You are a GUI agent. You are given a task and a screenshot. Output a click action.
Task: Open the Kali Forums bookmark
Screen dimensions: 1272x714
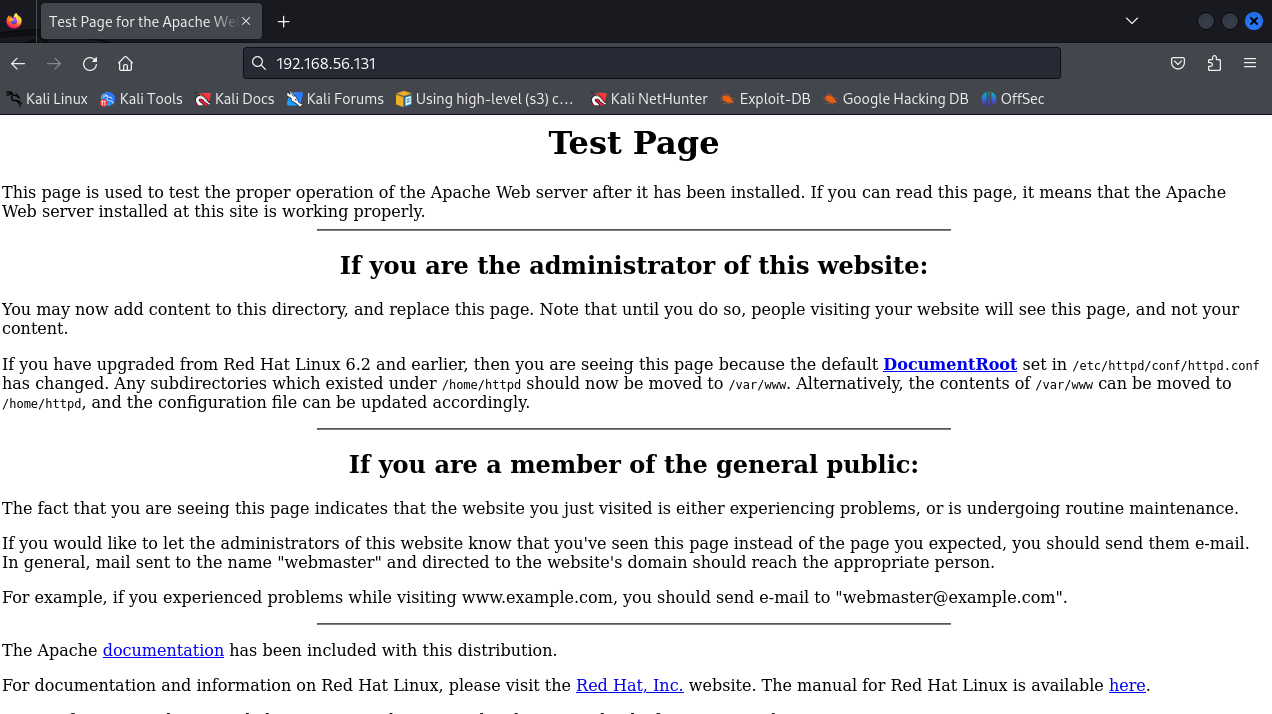click(x=335, y=99)
